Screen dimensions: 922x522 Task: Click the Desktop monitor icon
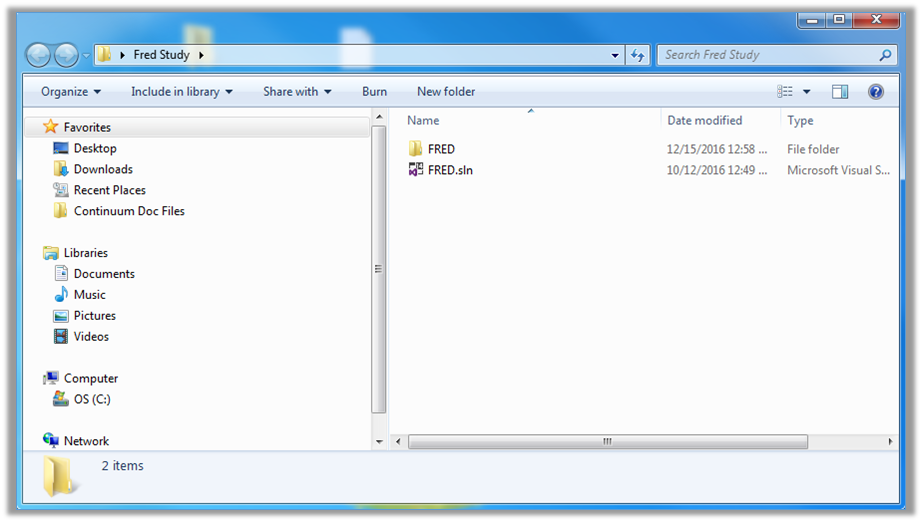click(x=61, y=148)
